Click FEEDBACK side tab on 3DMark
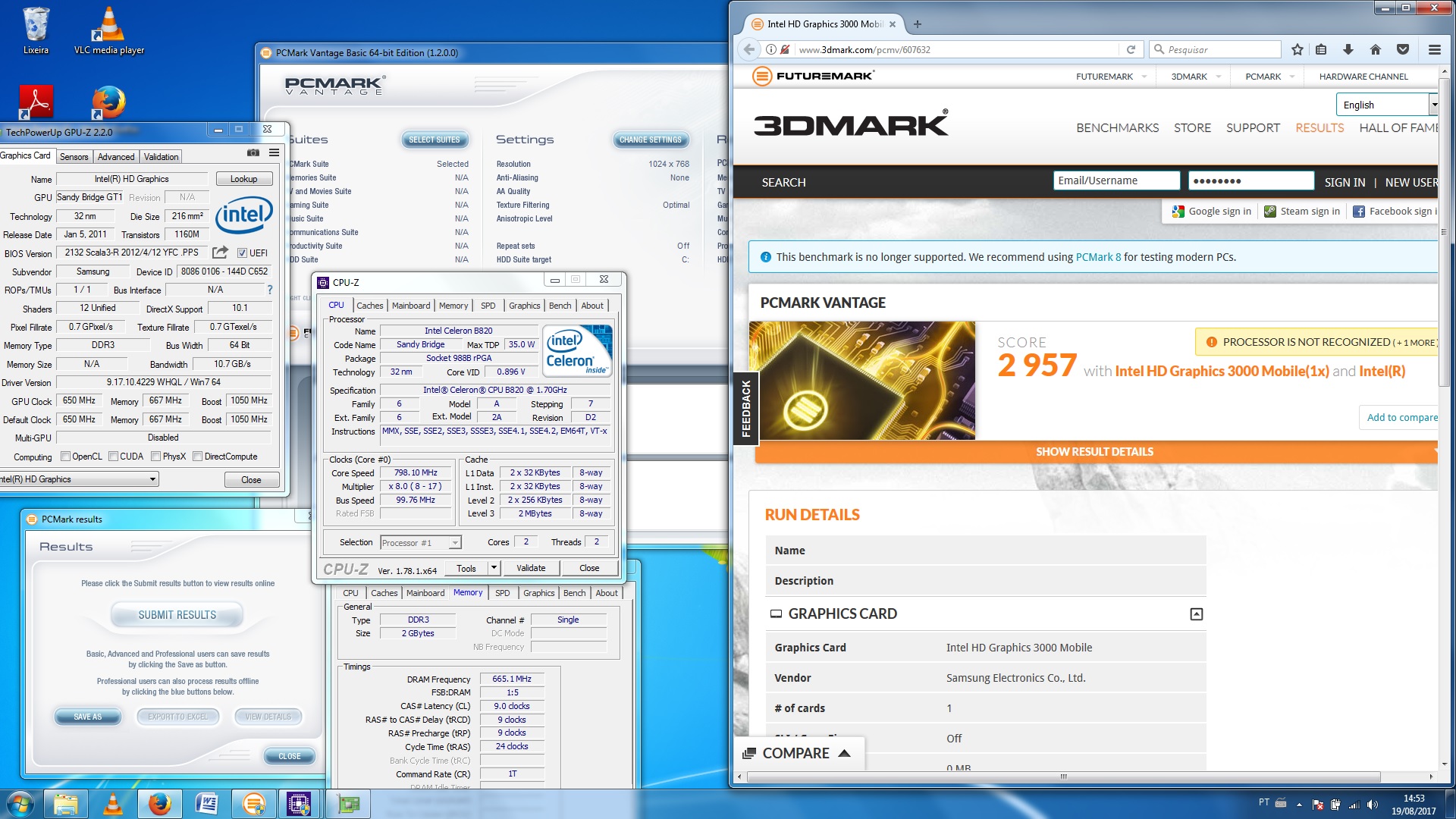Screen dimensions: 1456x819 [x=745, y=408]
